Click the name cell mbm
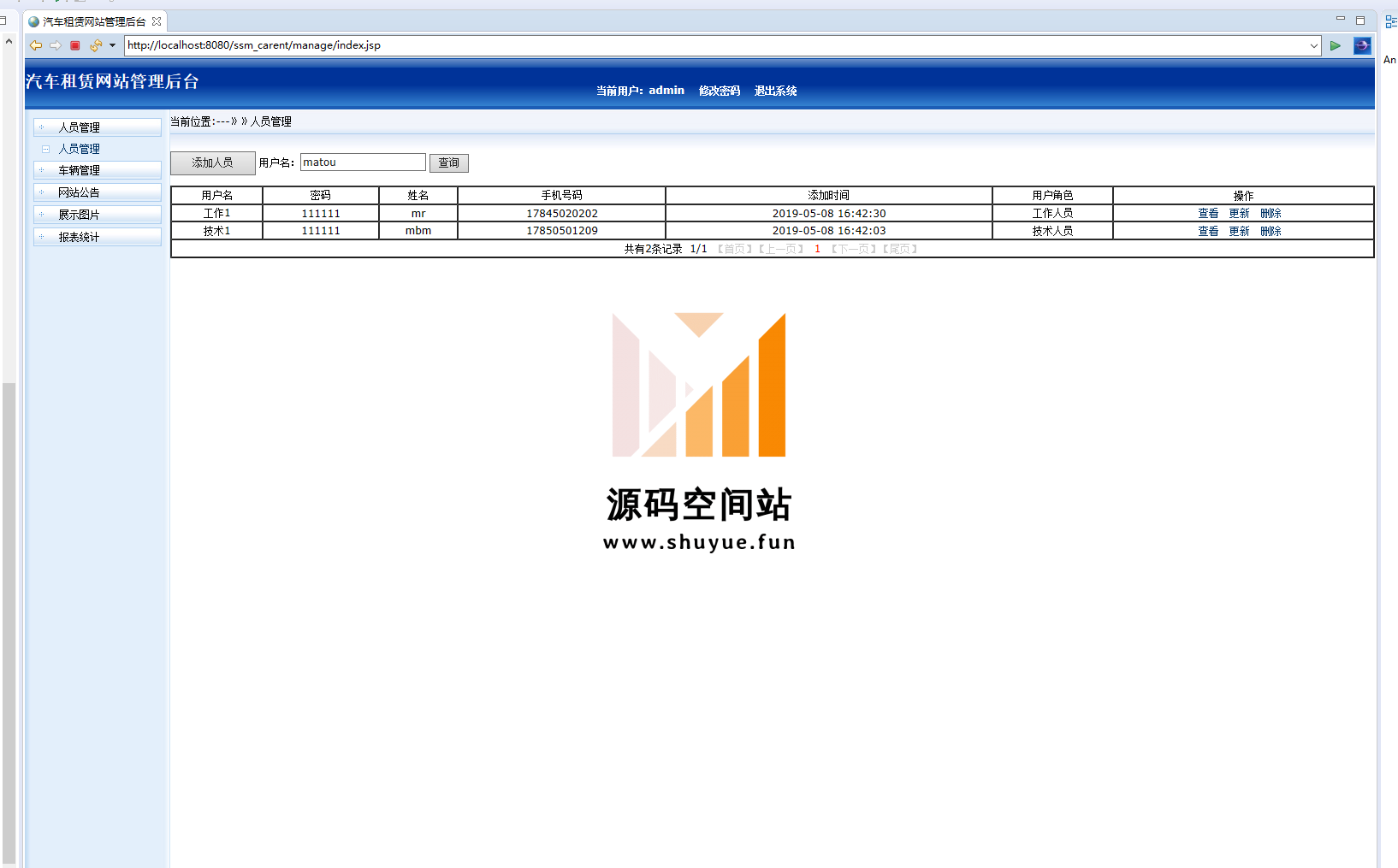Viewport: 1398px width, 868px height. click(418, 231)
